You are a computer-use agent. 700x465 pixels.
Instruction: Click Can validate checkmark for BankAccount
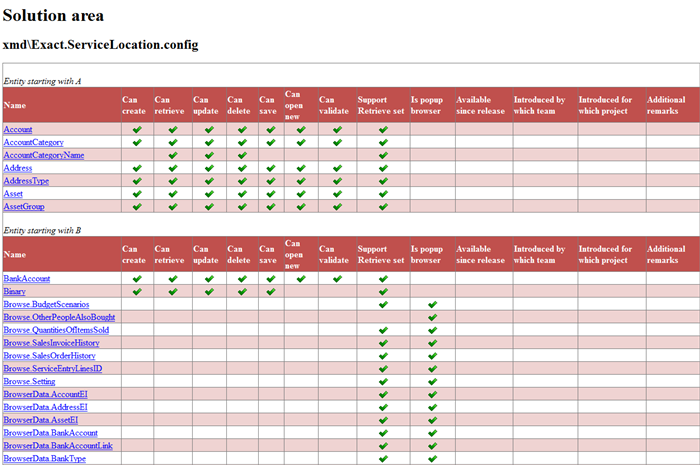(337, 279)
